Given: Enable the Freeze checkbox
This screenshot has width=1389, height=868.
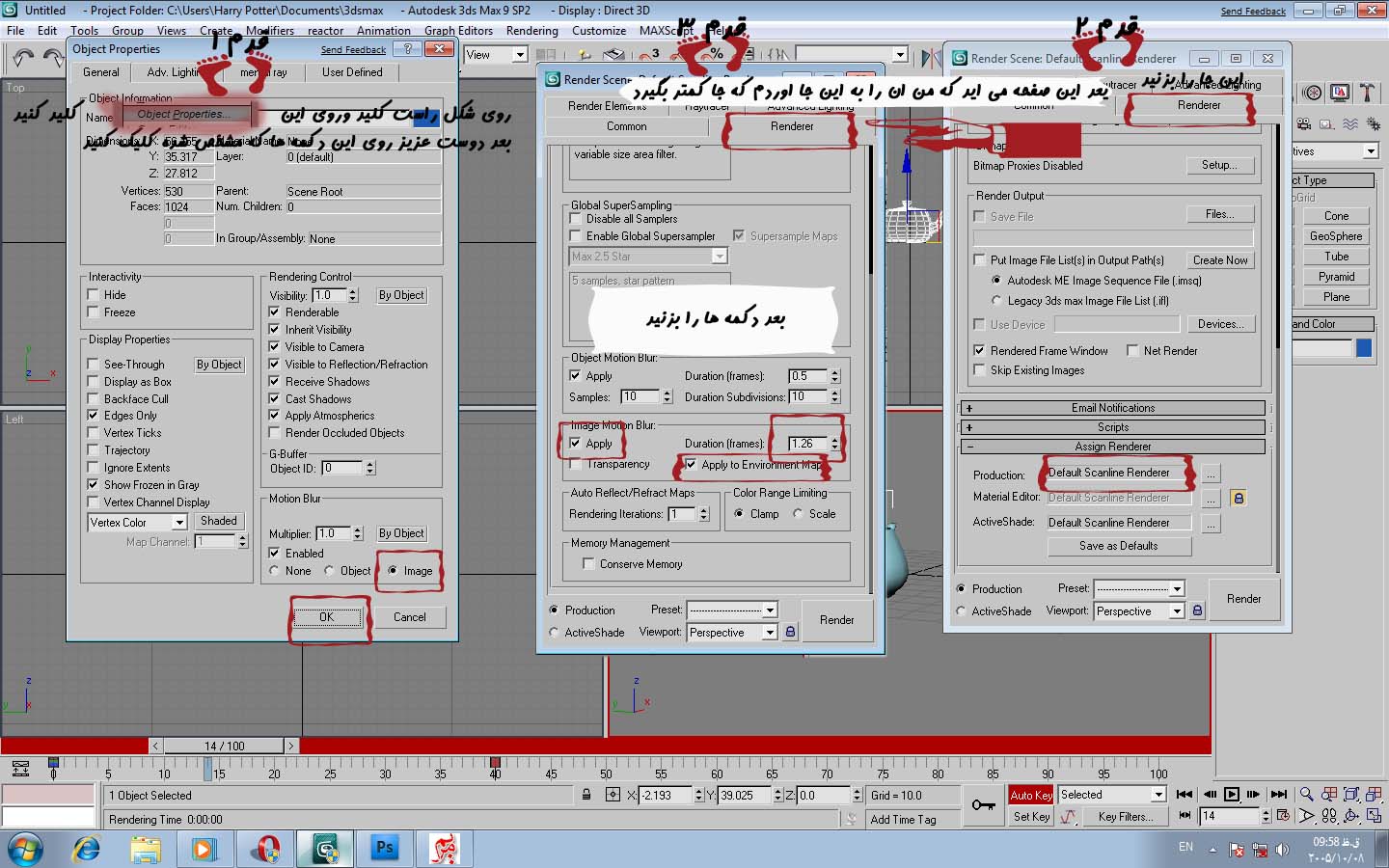Looking at the screenshot, I should pos(93,312).
